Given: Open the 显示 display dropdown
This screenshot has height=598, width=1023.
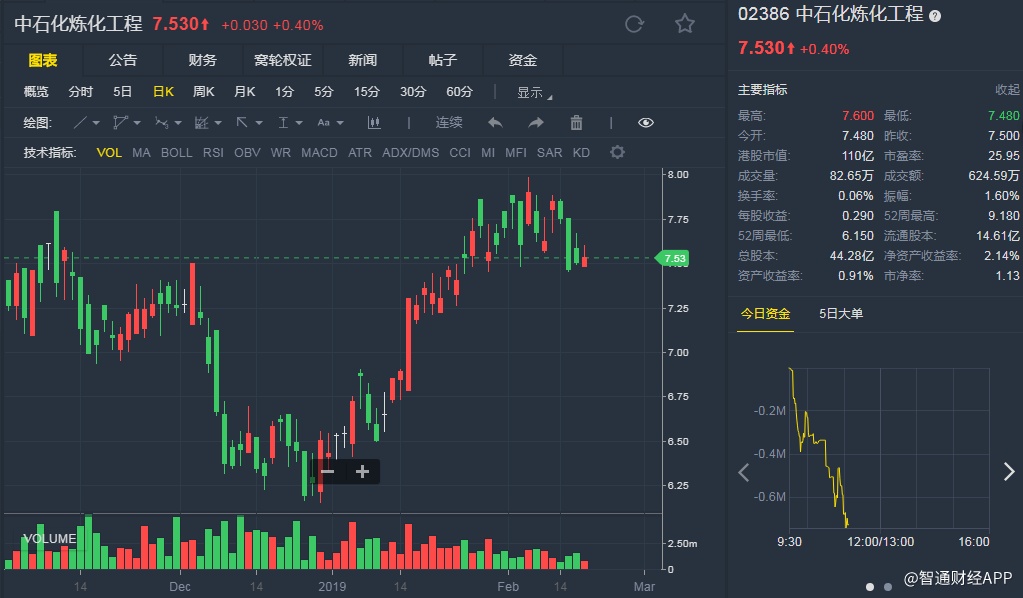Looking at the screenshot, I should [x=534, y=93].
